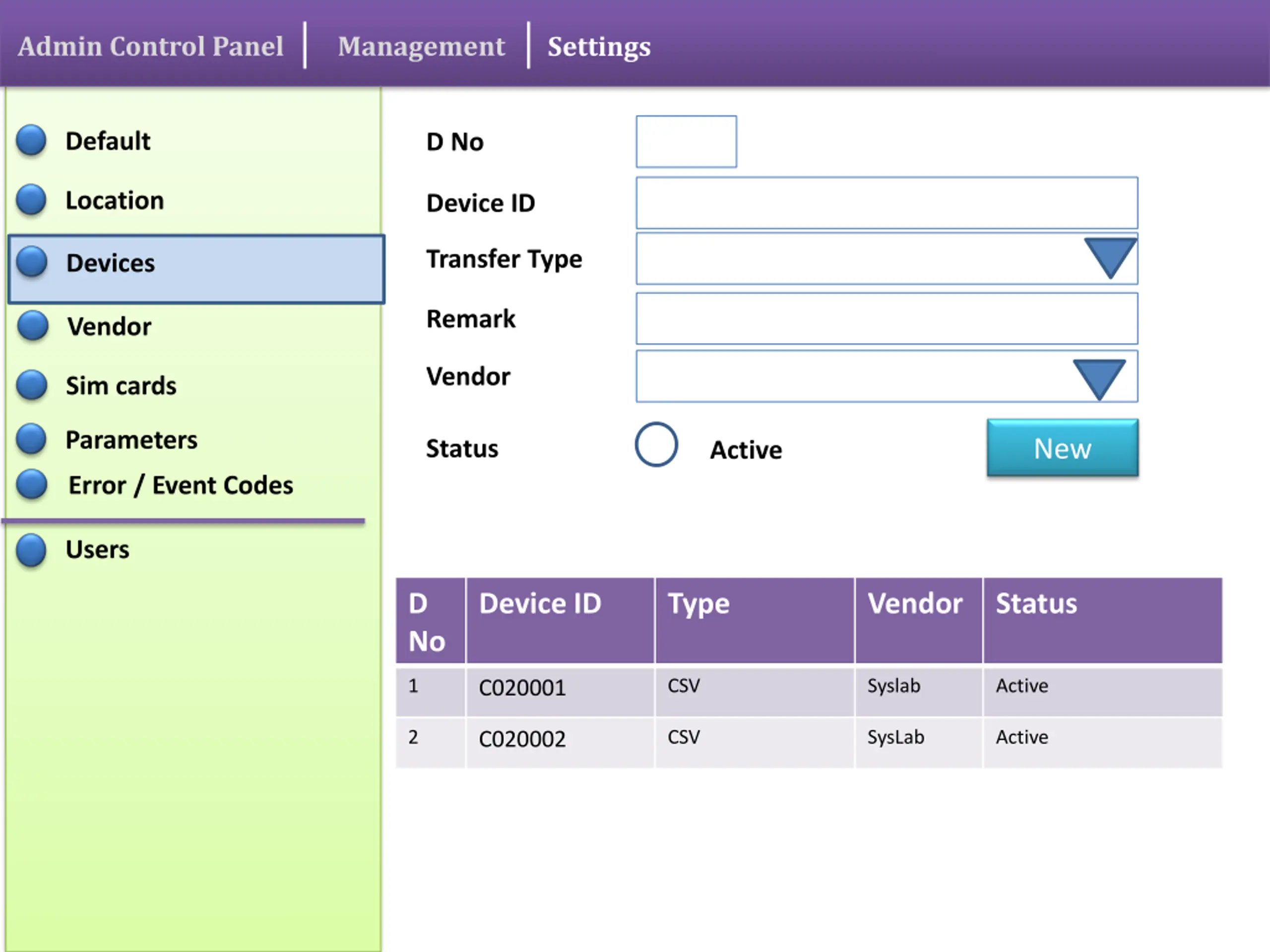Select the Active status radio button
Screen dimensions: 1270x952
point(656,445)
